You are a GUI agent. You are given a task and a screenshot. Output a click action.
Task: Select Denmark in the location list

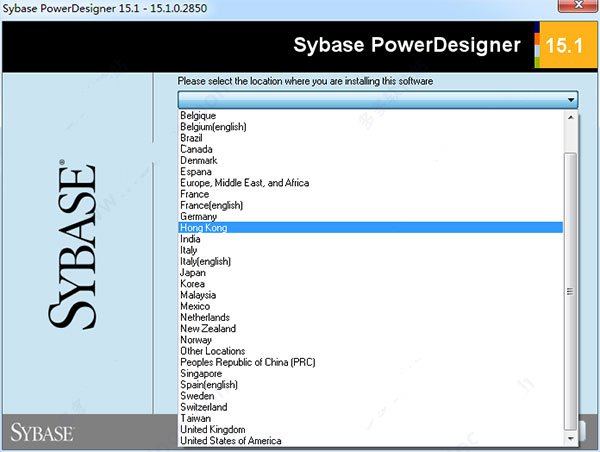coord(370,160)
